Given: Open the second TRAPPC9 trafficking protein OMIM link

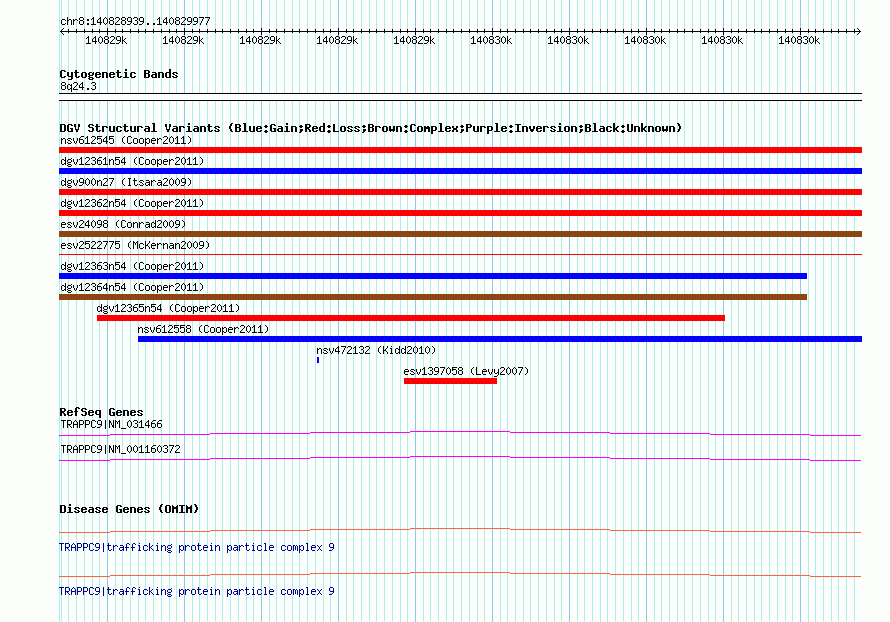Looking at the screenshot, I should click(197, 591).
